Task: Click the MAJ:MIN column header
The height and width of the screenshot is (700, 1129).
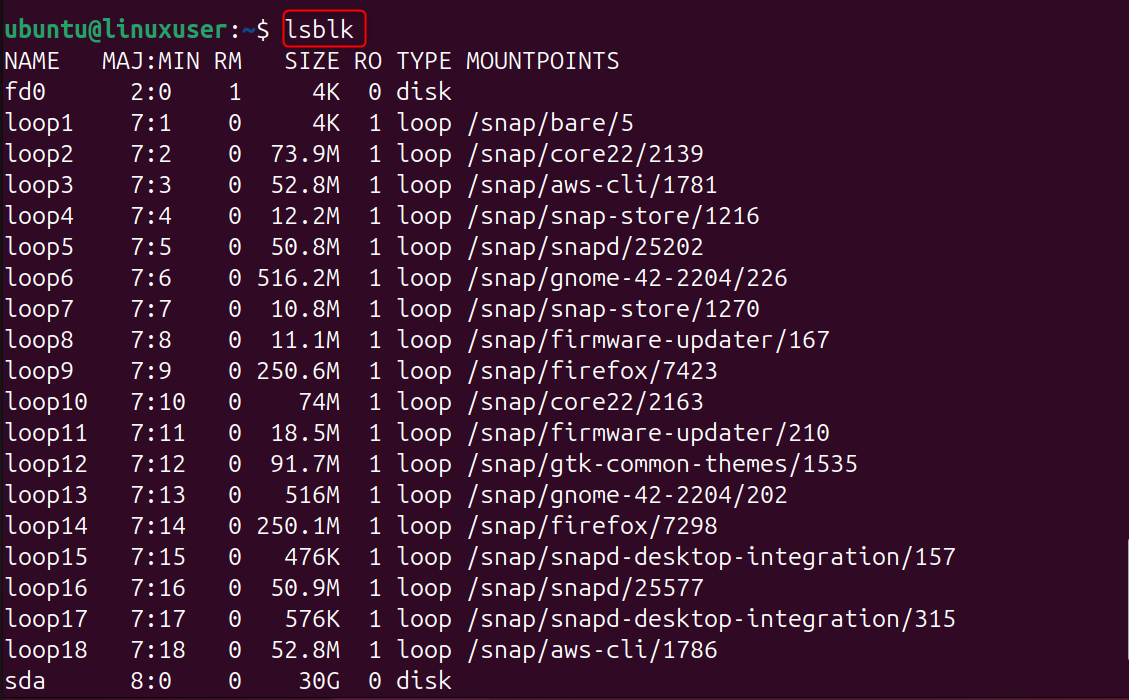Action: coord(151,61)
